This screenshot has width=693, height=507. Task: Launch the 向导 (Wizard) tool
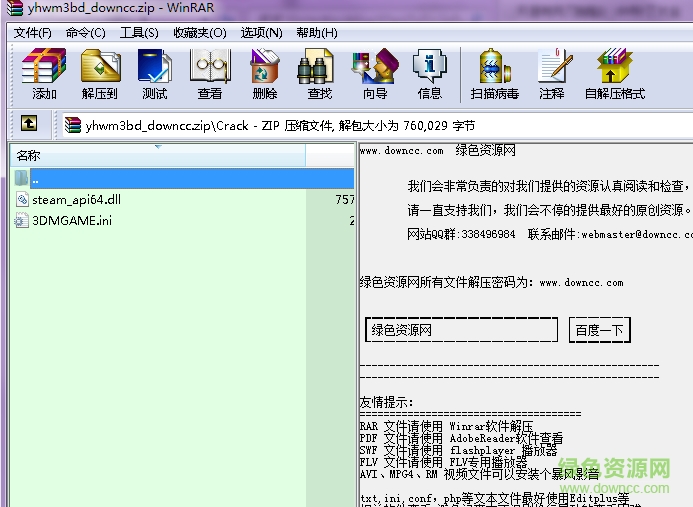(375, 73)
